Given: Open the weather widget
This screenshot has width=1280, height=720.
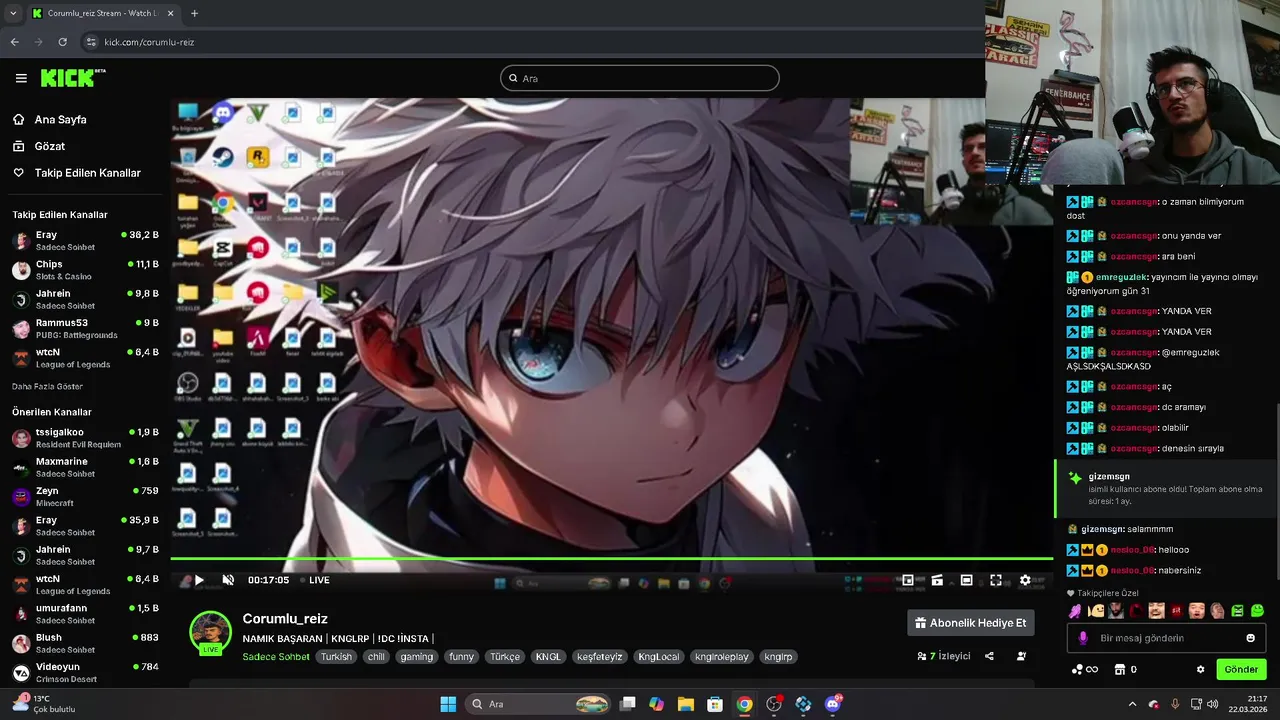Looking at the screenshot, I should coord(45,704).
